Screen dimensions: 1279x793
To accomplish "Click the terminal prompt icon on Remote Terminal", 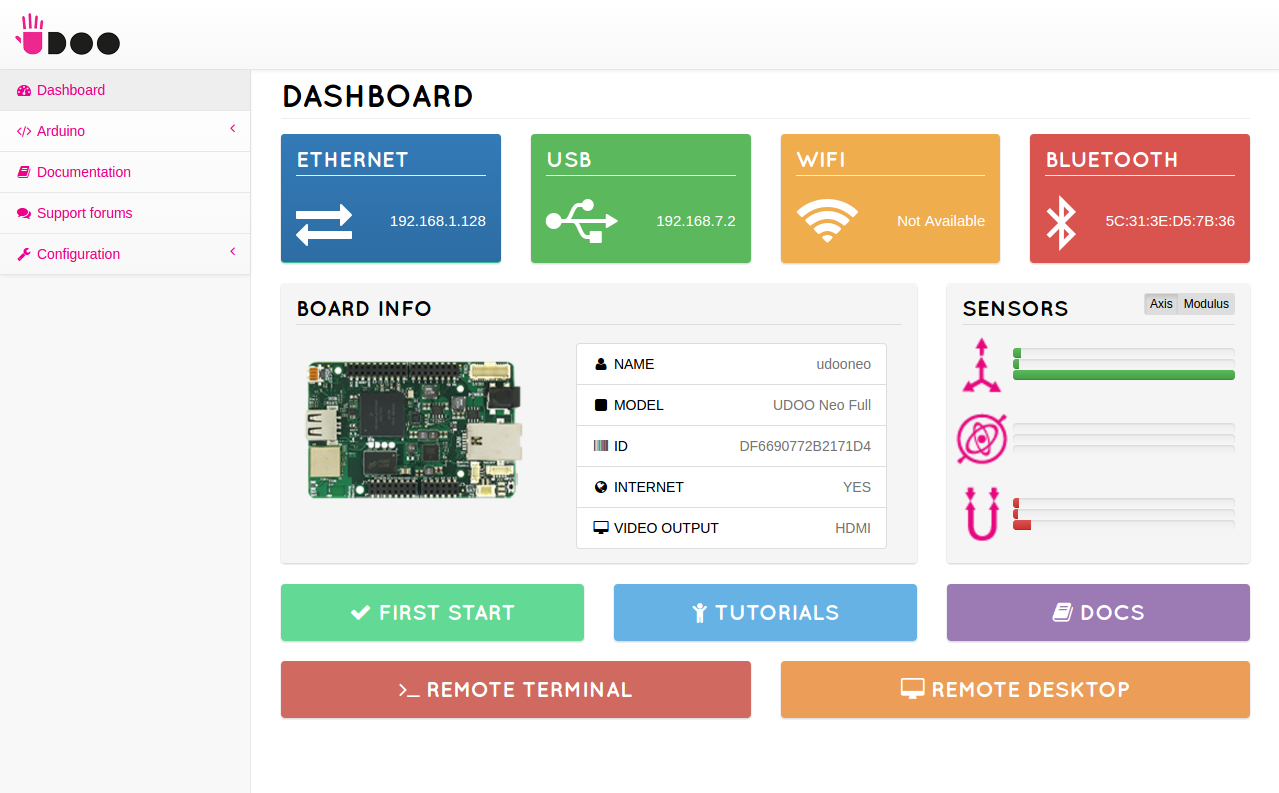I will (x=409, y=690).
